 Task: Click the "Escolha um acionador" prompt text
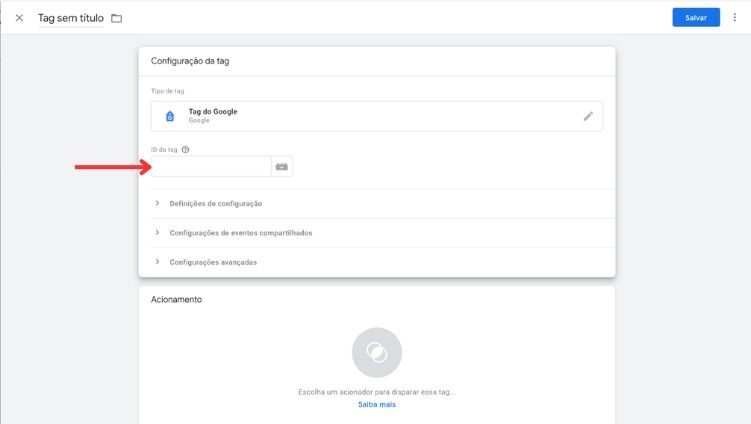pyautogui.click(x=377, y=392)
